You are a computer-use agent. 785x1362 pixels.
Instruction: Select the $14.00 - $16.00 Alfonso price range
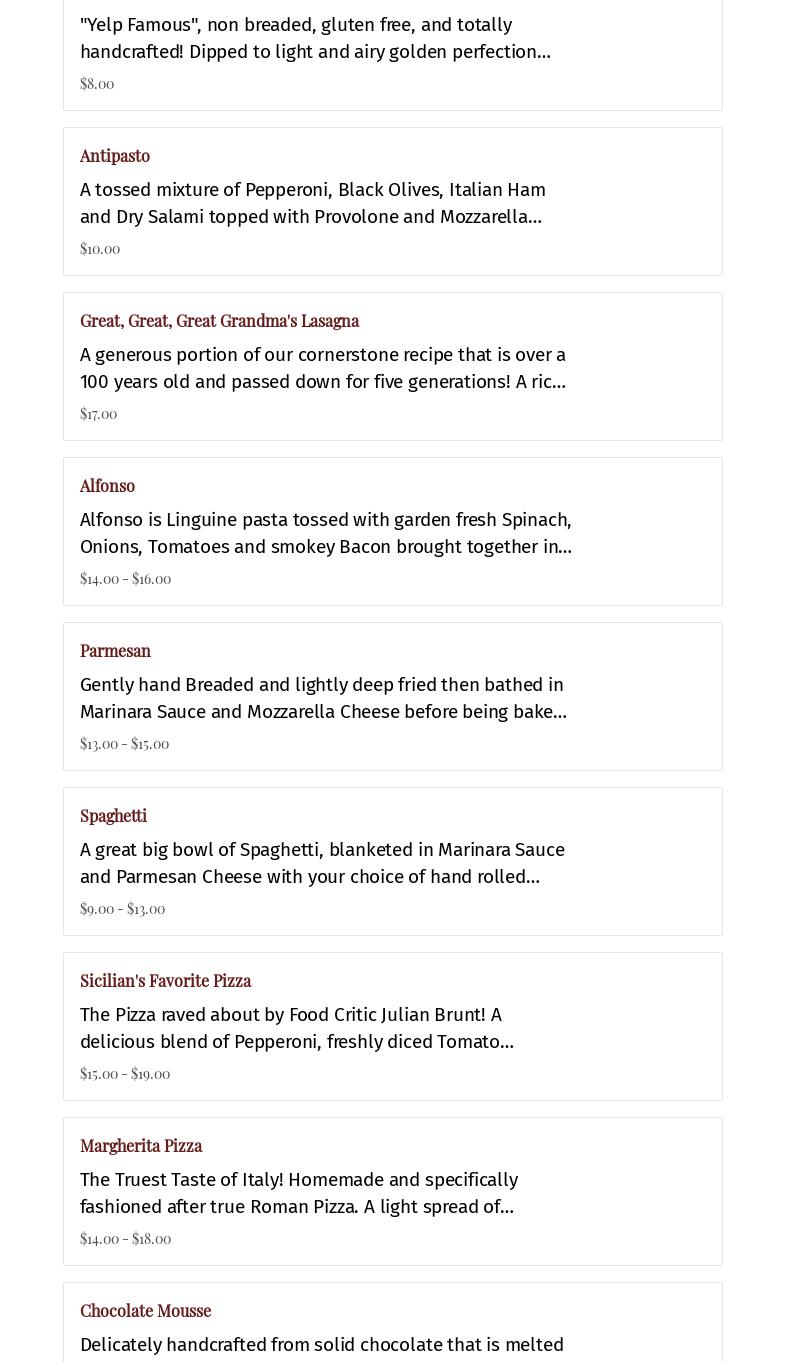pos(125,579)
